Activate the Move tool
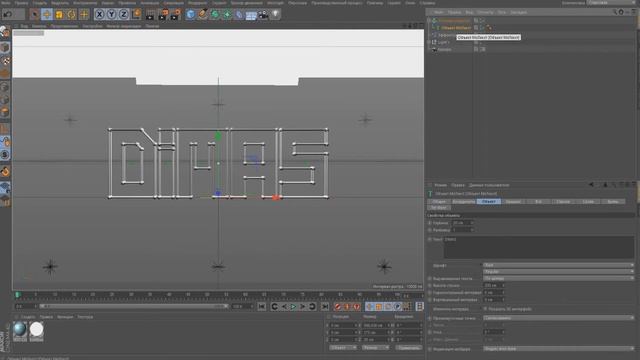640x360 pixels. pos(47,15)
